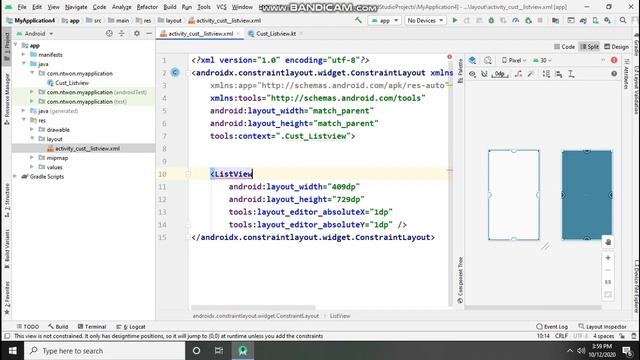
Task: Click the Infer Constraints magic wand icon
Action: click(x=531, y=74)
